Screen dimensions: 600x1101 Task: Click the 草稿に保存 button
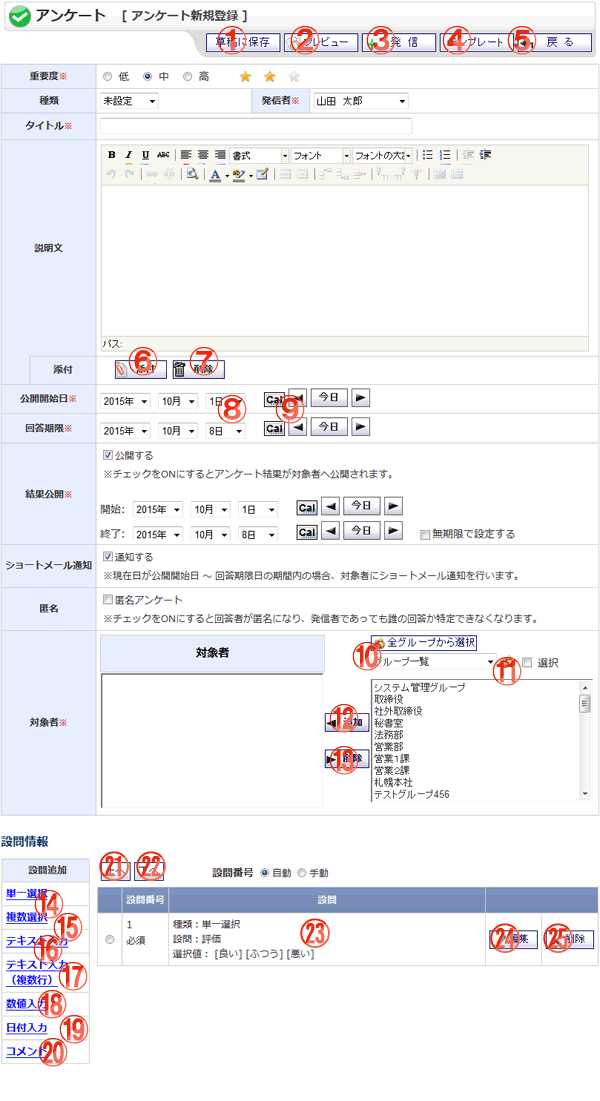point(243,42)
